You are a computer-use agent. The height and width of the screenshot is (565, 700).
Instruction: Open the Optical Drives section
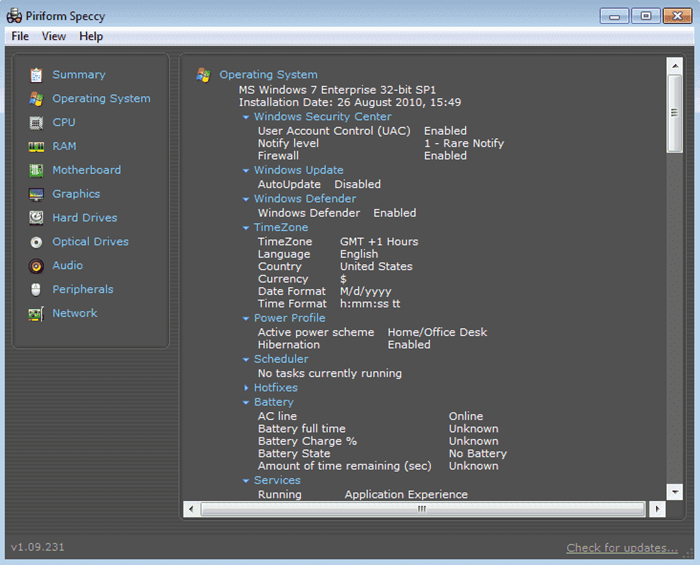91,241
